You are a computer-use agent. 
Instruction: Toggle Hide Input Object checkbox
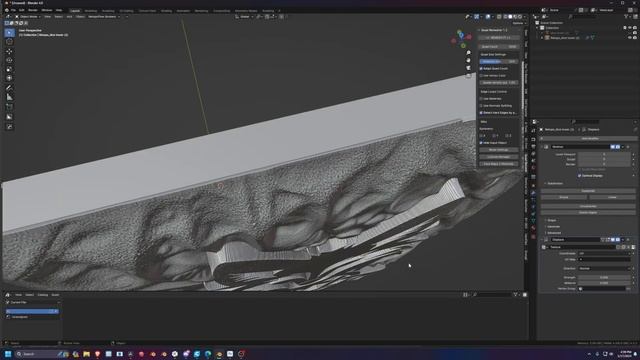481,143
